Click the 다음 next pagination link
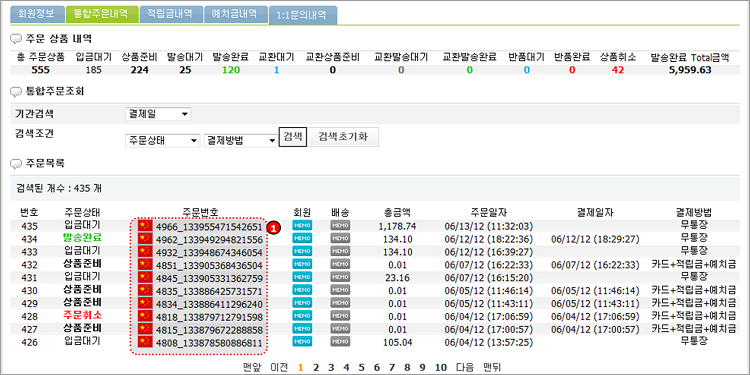Image resolution: width=750 pixels, height=375 pixels. pos(465,367)
